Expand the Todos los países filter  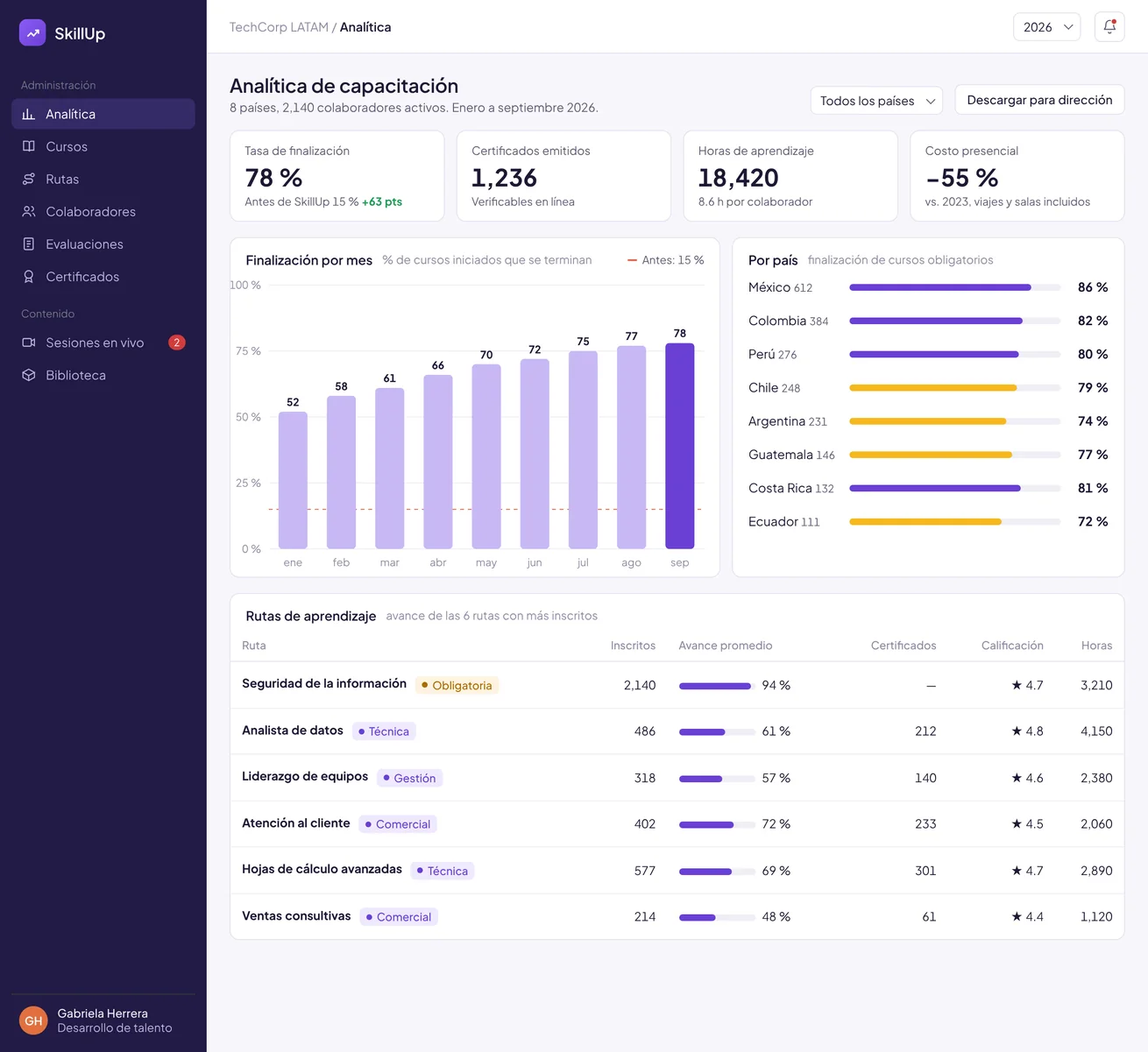point(876,101)
